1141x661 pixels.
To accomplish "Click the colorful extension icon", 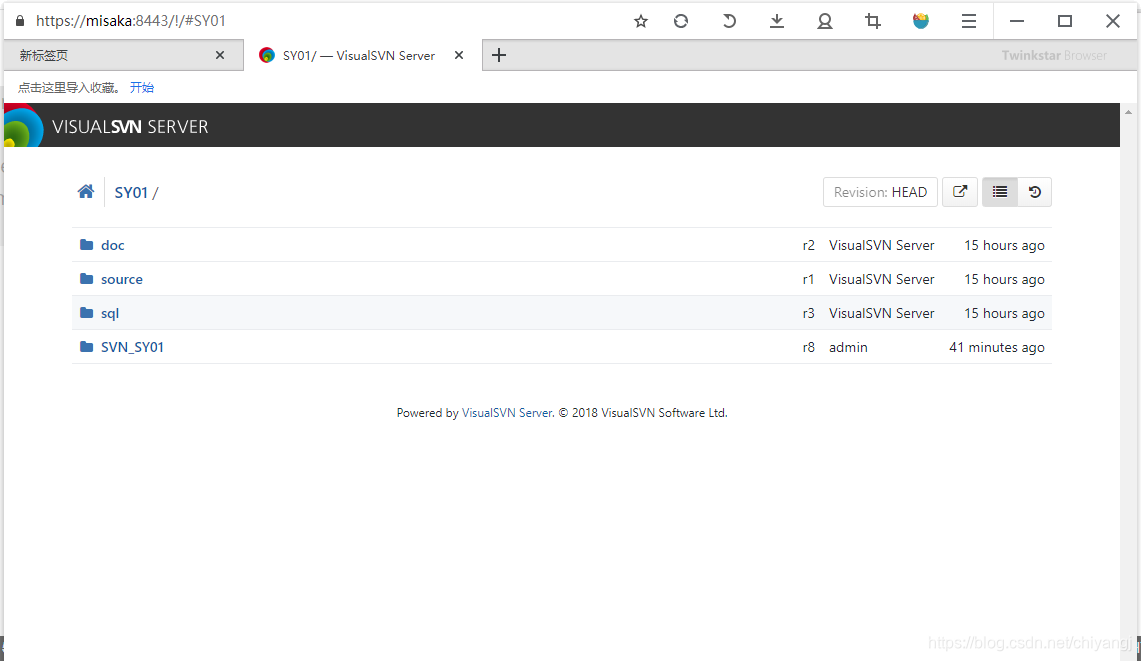I will [x=921, y=21].
